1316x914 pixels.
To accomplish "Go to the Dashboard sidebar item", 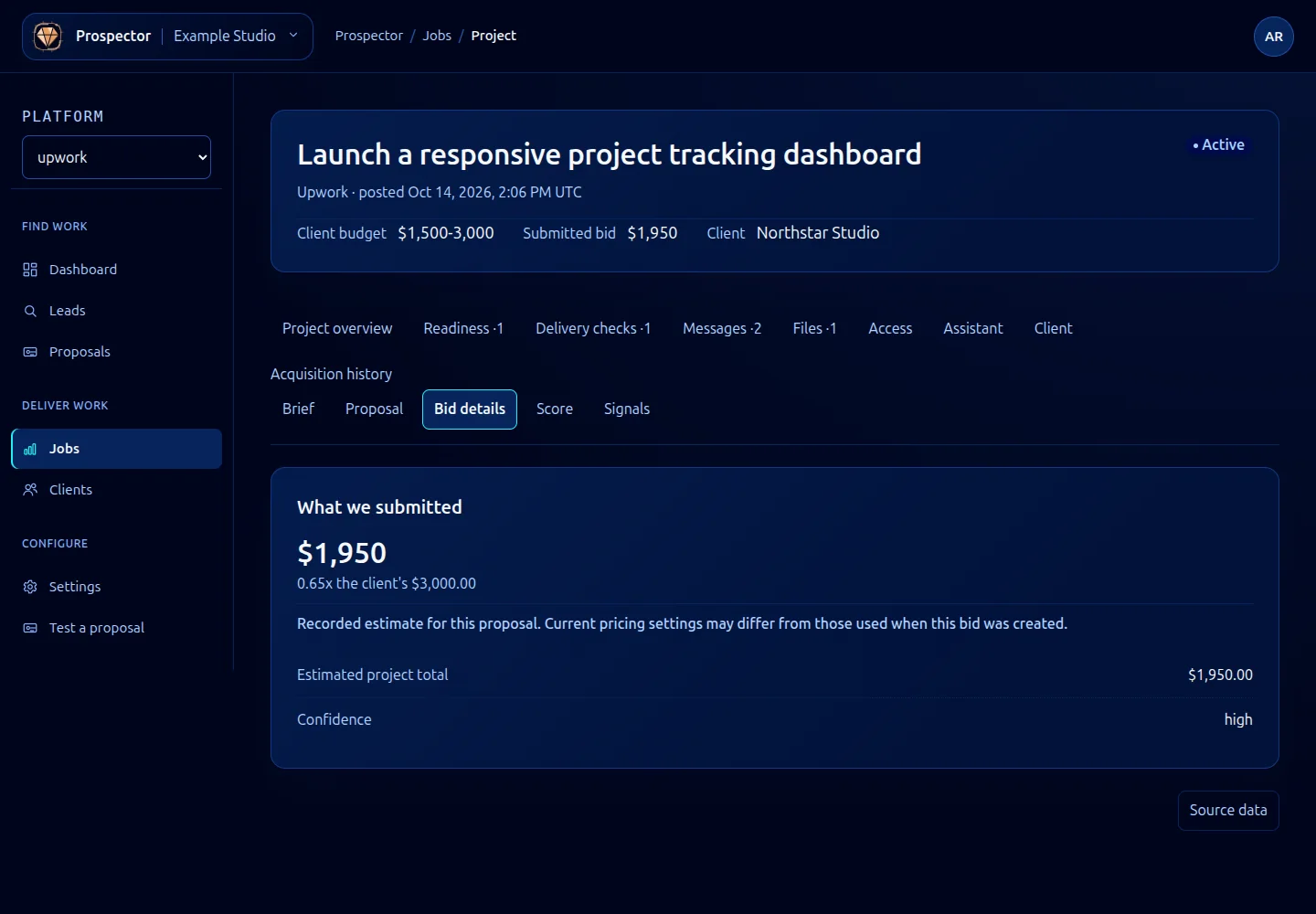I will [116, 270].
